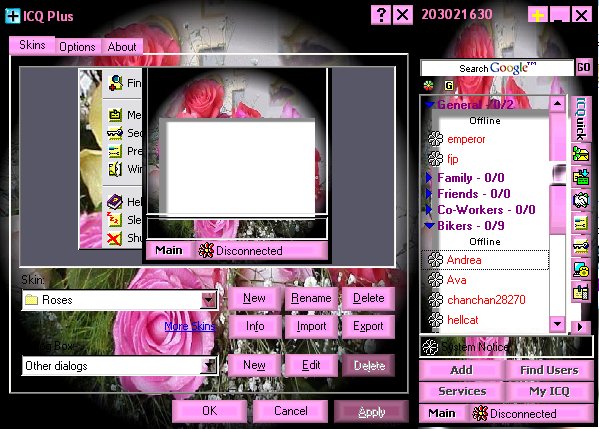
Task: Click the GO search button
Action: (x=583, y=67)
